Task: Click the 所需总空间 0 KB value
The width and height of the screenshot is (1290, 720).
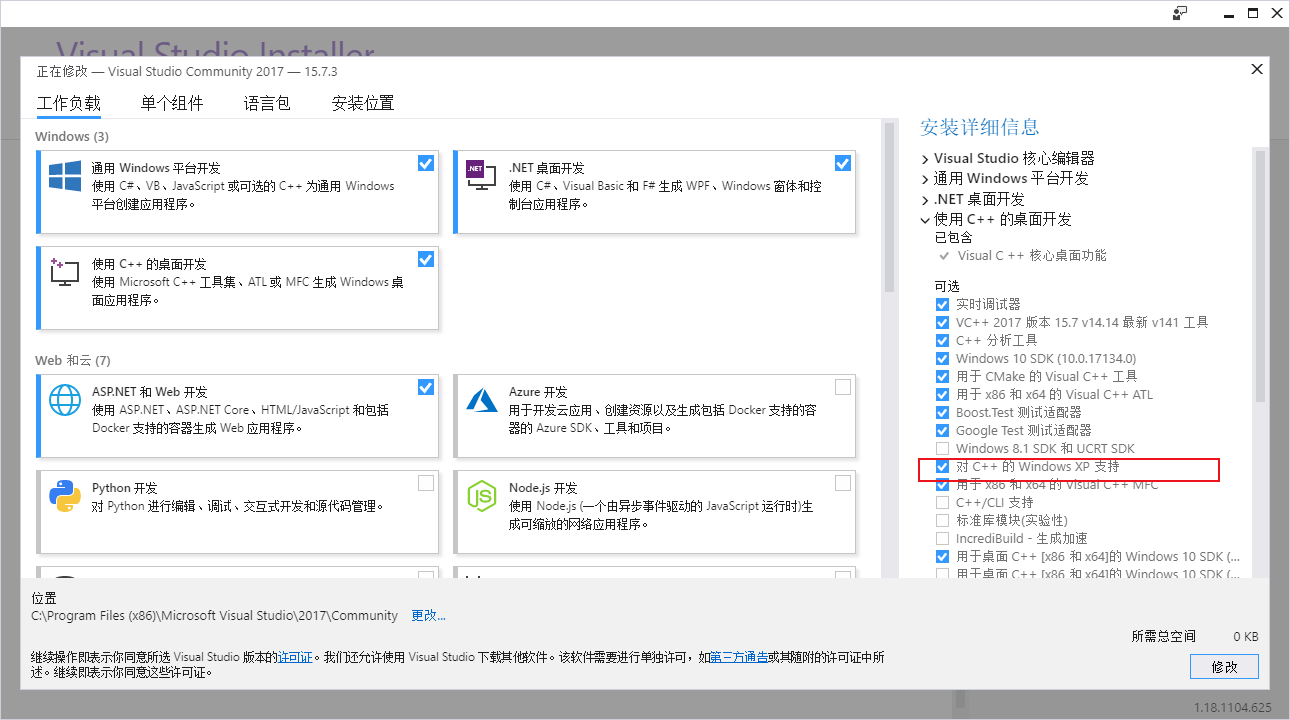Action: (x=1246, y=636)
